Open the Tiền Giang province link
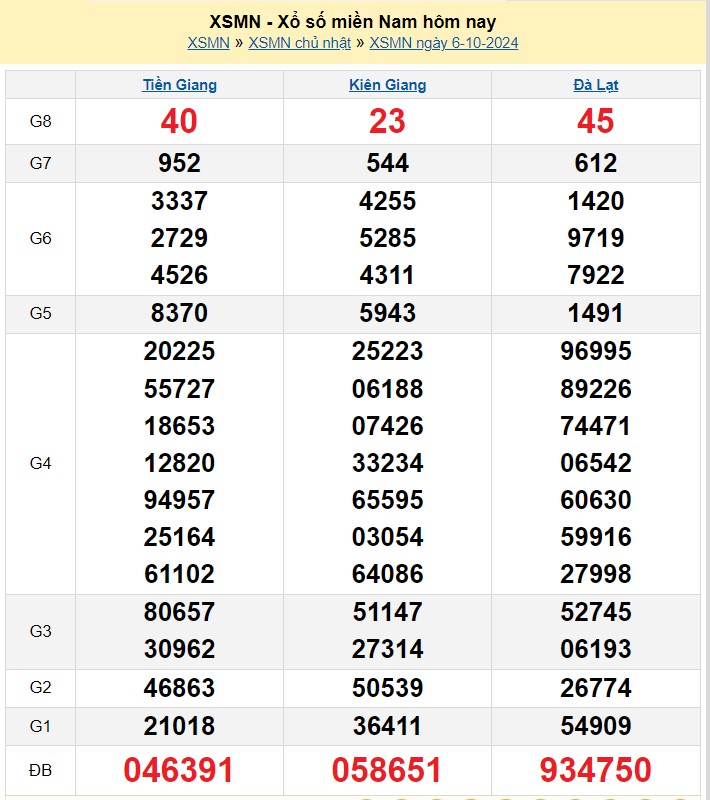Image resolution: width=710 pixels, height=800 pixels. coord(179,85)
